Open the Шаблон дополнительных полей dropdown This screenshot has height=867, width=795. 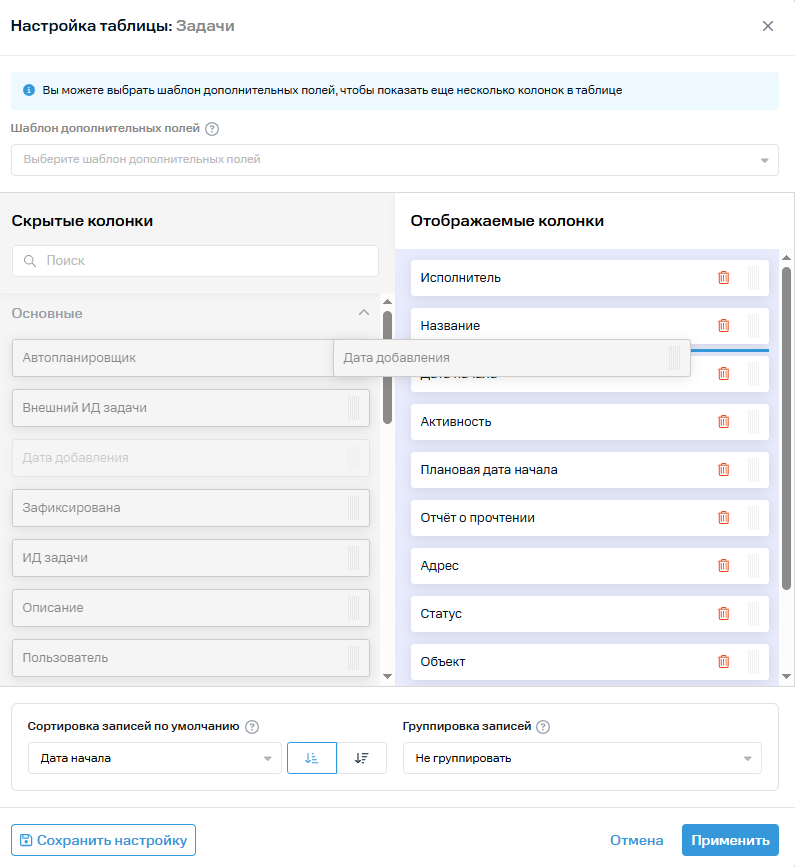click(394, 160)
